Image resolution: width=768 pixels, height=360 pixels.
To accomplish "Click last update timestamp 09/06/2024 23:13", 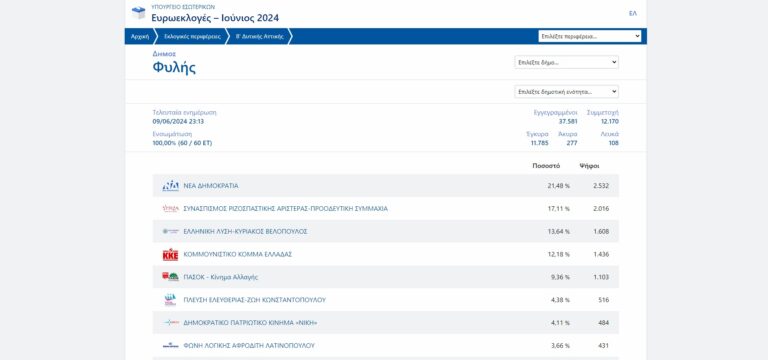I will click(x=178, y=121).
